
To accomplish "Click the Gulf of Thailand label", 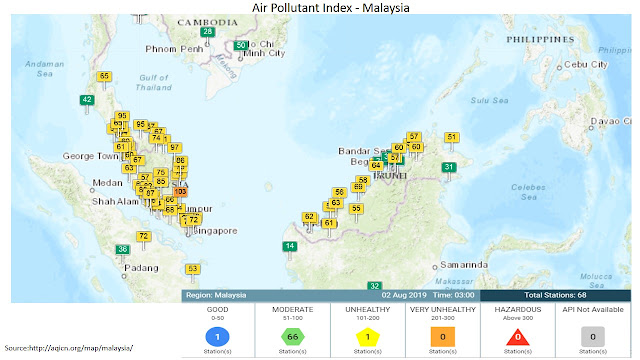I will click(154, 82).
